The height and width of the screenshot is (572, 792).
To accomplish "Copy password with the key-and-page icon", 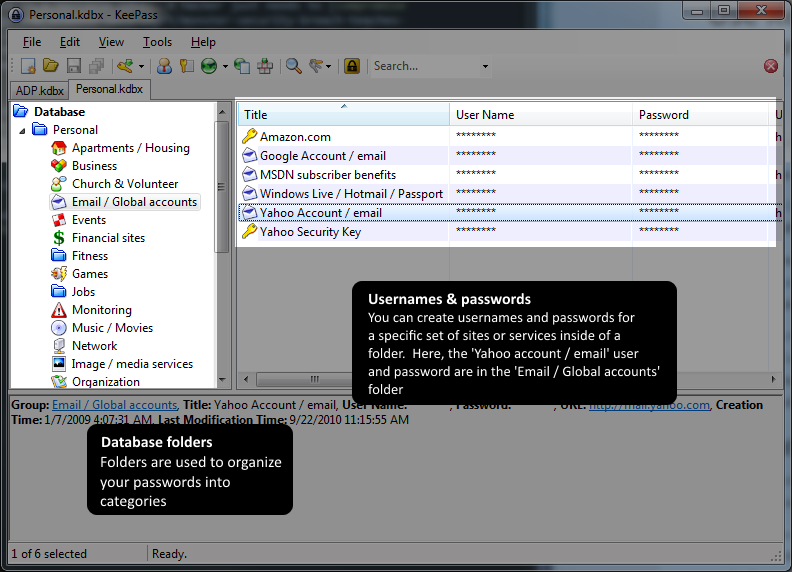I will [186, 66].
